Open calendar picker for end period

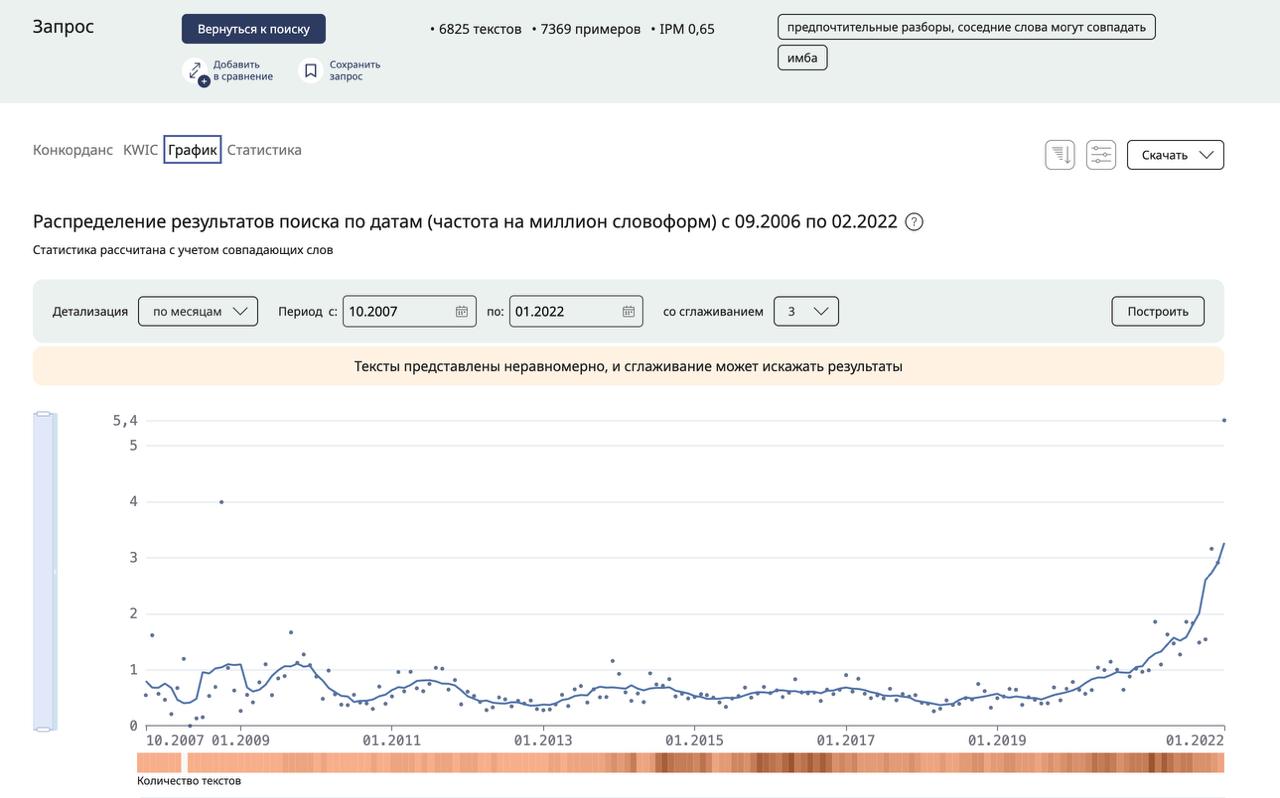(x=628, y=311)
